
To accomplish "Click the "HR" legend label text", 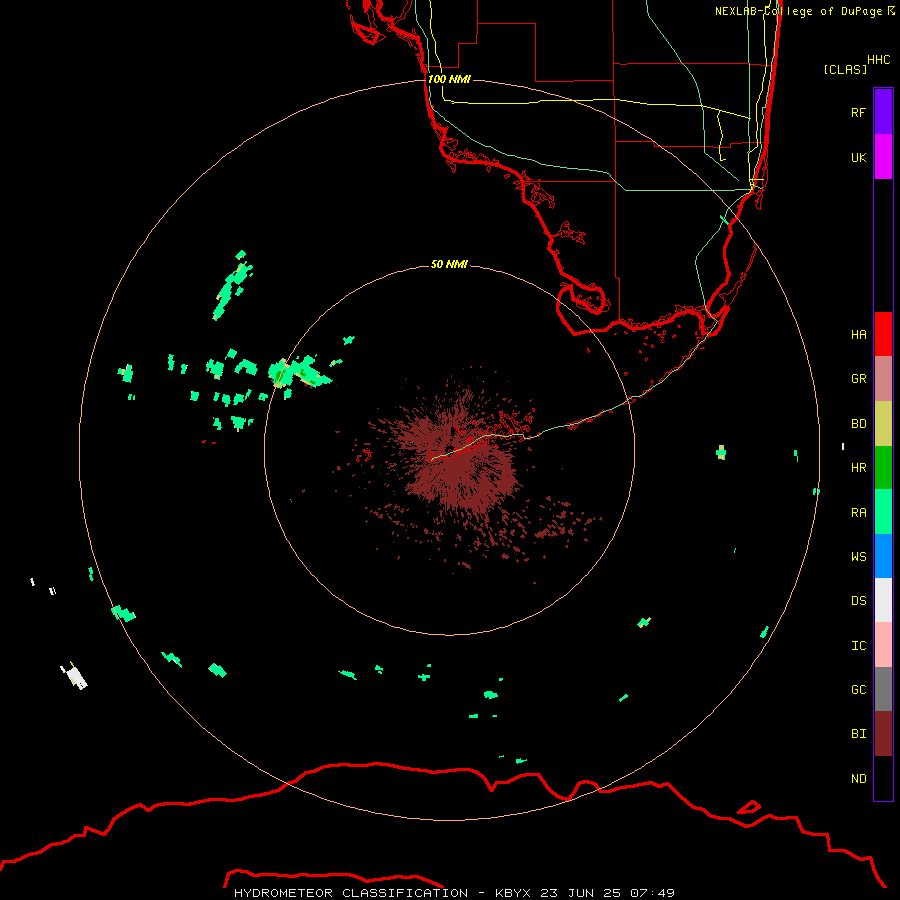I will [x=858, y=468].
